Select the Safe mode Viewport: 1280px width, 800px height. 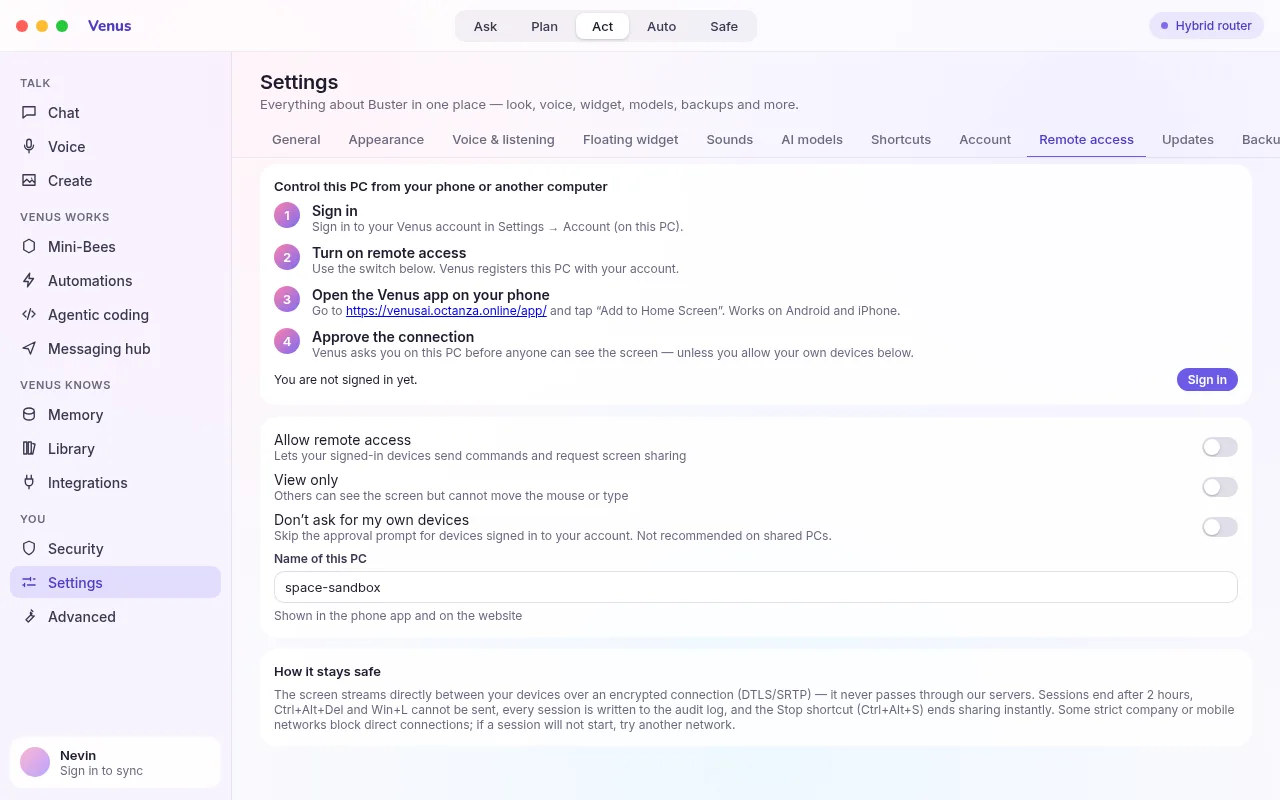click(724, 26)
